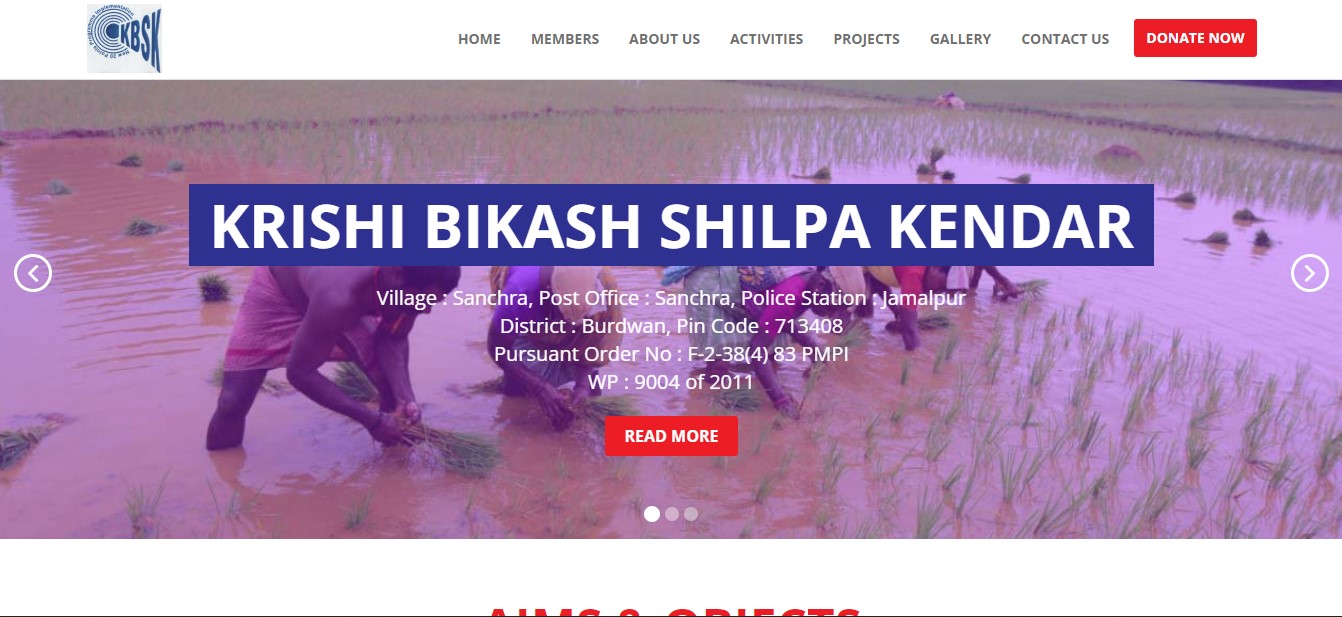1342x617 pixels.
Task: Select the second carousel indicator dot
Action: [672, 514]
